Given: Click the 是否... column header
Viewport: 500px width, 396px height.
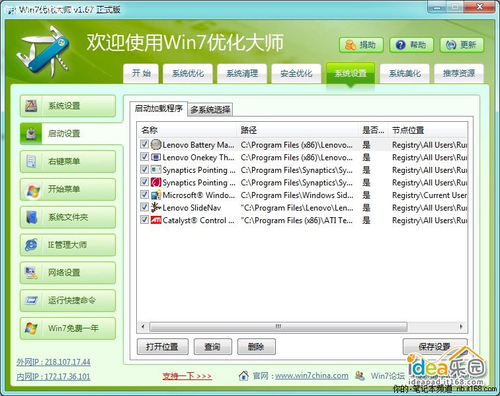Looking at the screenshot, I should coord(374,130).
